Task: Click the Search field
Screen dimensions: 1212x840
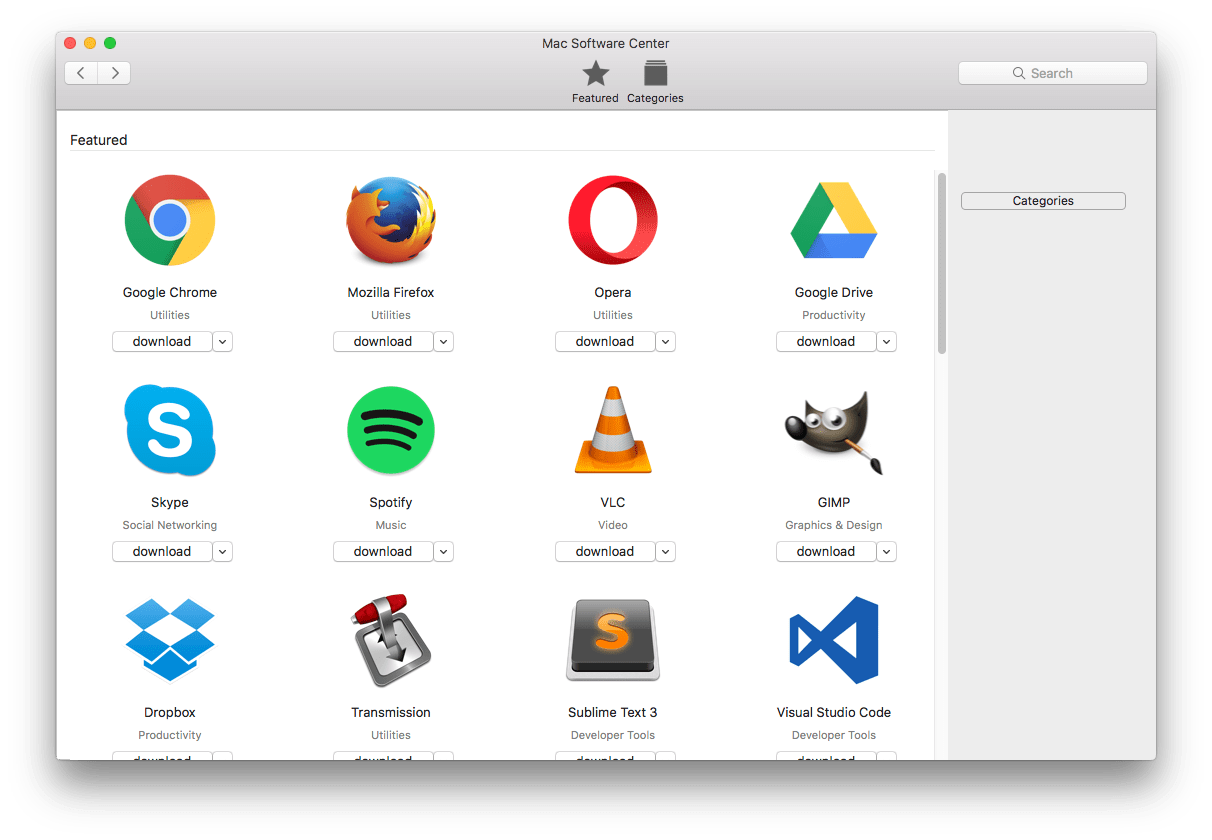Action: tap(1052, 73)
